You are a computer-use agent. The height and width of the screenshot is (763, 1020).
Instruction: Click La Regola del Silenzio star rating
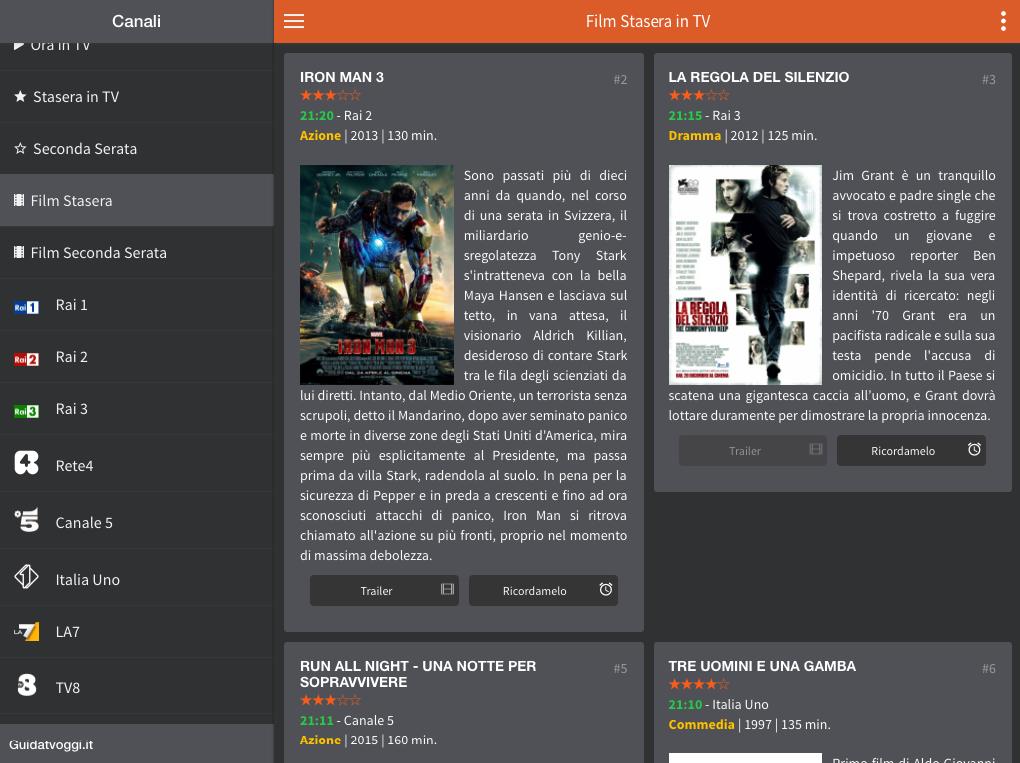pos(699,96)
